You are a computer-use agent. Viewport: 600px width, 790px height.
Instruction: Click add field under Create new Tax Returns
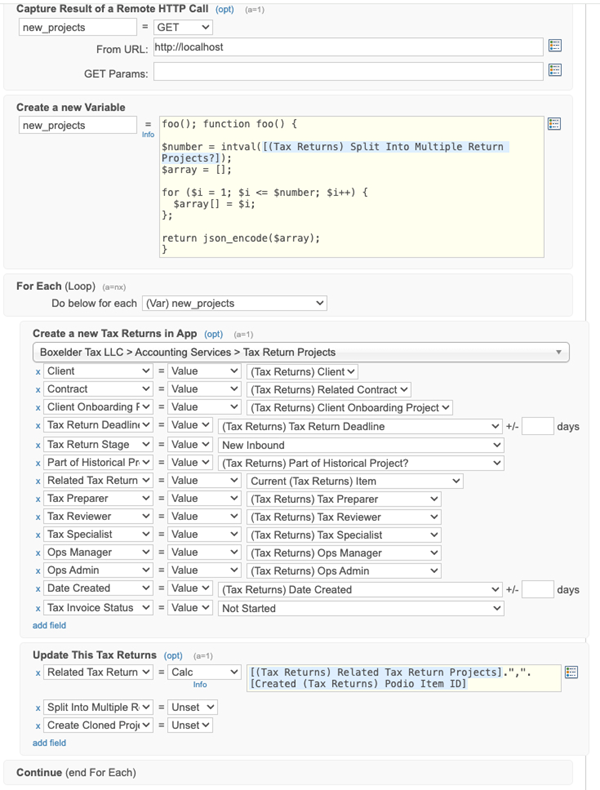pos(49,625)
